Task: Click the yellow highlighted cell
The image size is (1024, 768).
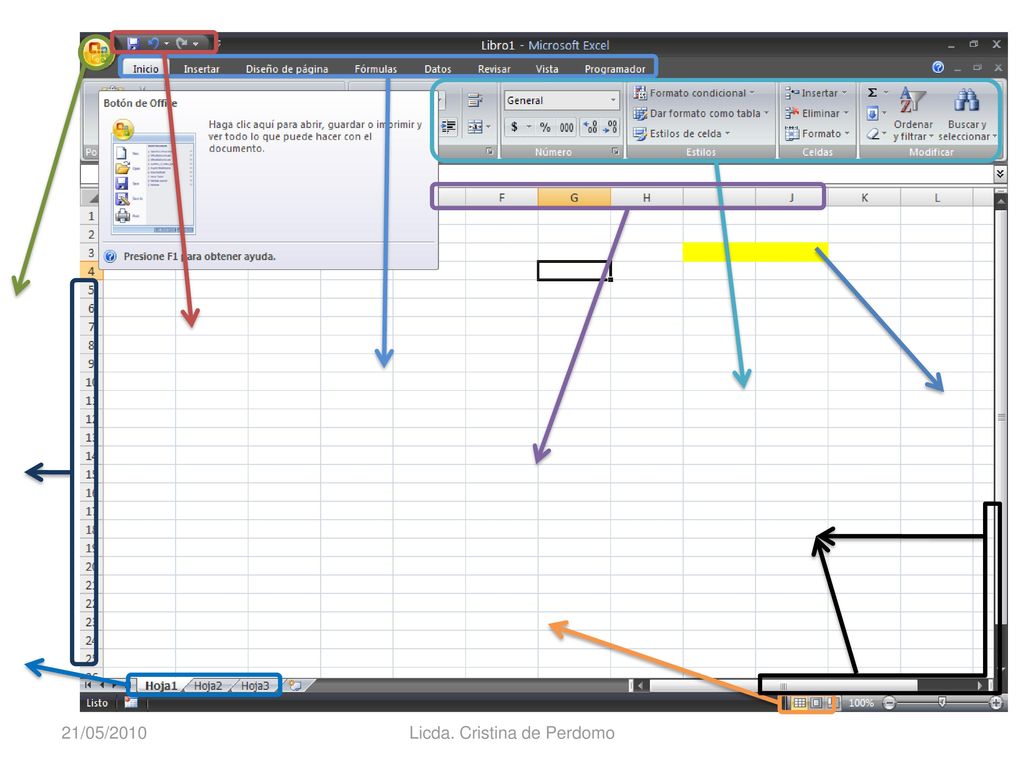Action: [x=755, y=252]
